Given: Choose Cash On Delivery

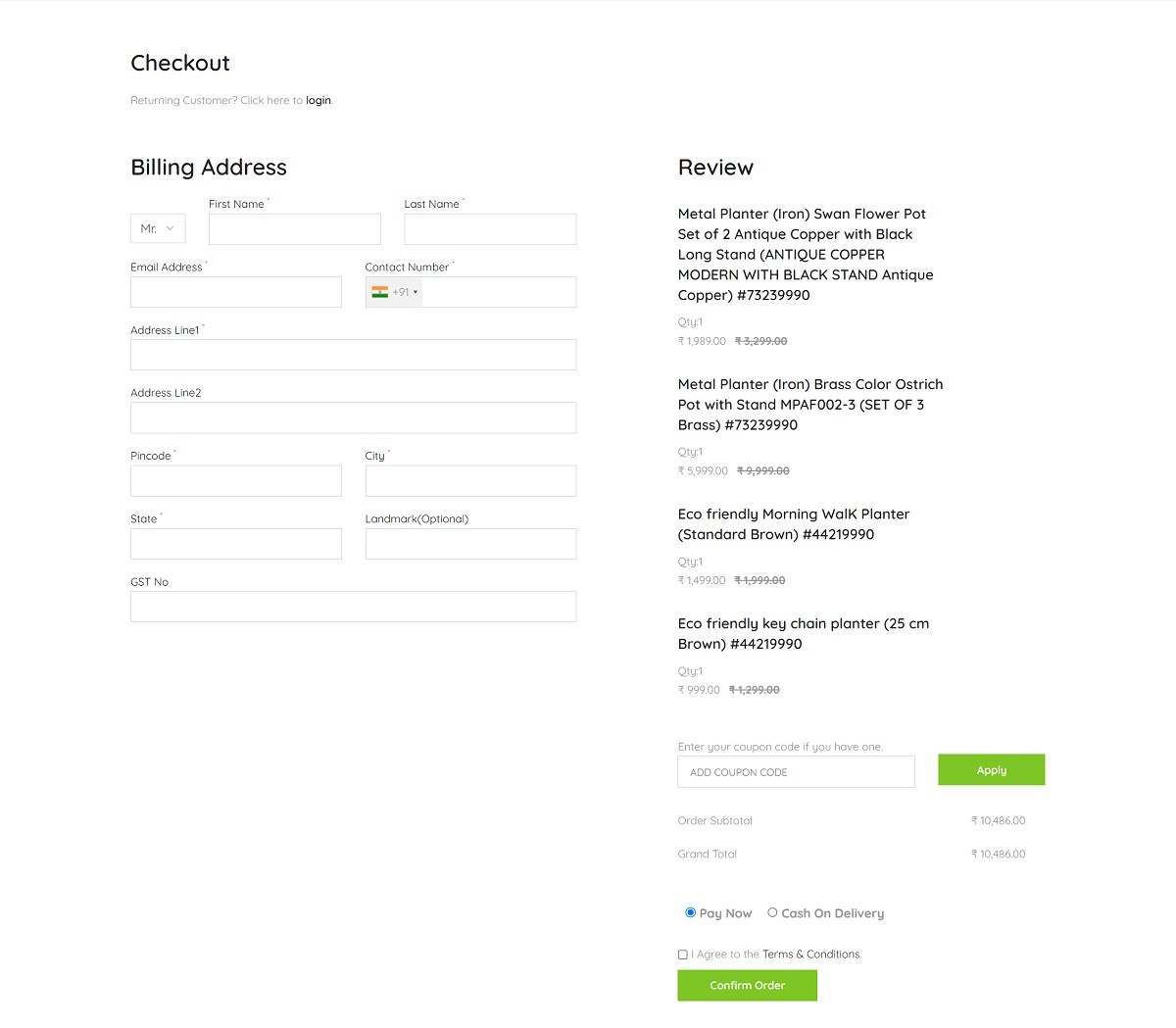Looking at the screenshot, I should click(x=772, y=912).
